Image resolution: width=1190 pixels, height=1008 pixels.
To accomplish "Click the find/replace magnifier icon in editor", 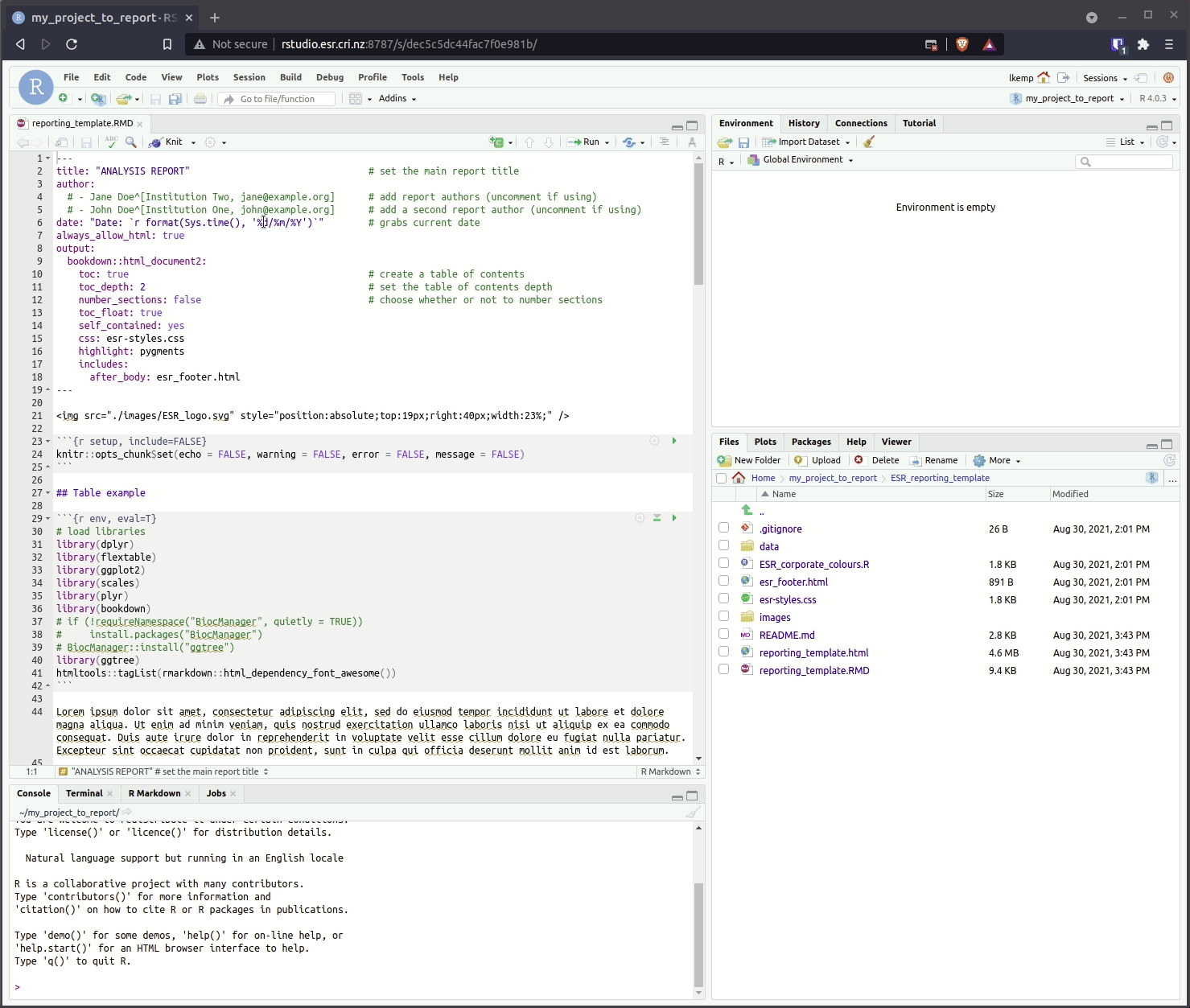I will (x=131, y=142).
